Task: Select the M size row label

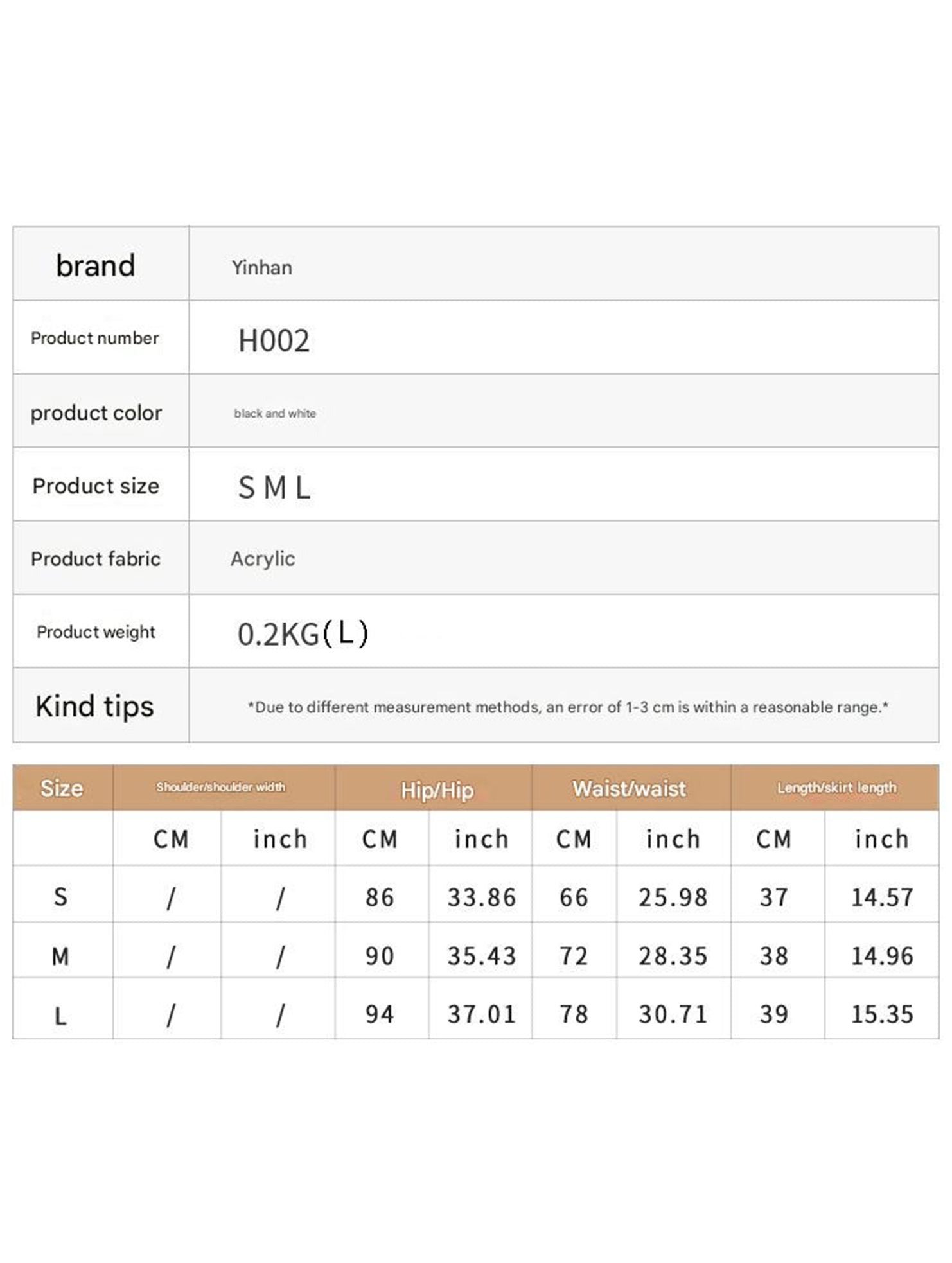Action: point(60,957)
